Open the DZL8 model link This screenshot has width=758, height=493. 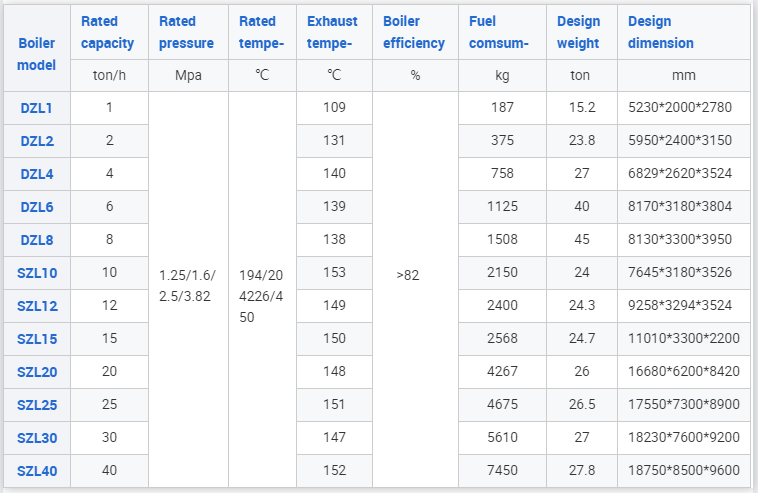coord(37,240)
